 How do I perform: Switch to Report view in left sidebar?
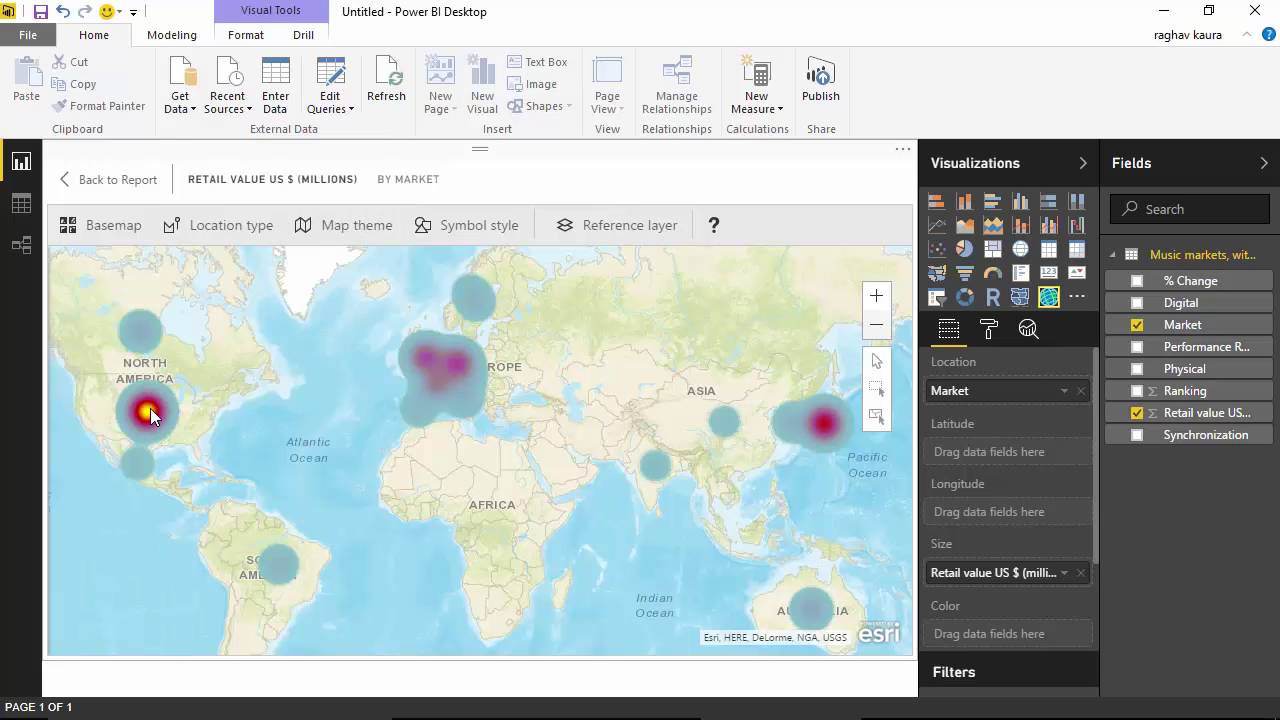tap(21, 162)
